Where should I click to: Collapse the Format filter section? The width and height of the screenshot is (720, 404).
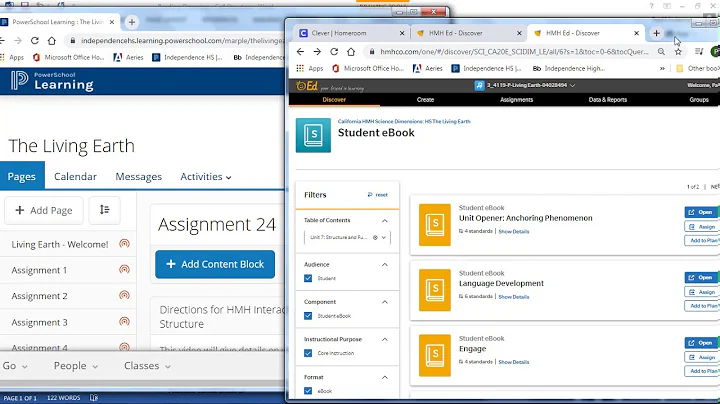[385, 377]
